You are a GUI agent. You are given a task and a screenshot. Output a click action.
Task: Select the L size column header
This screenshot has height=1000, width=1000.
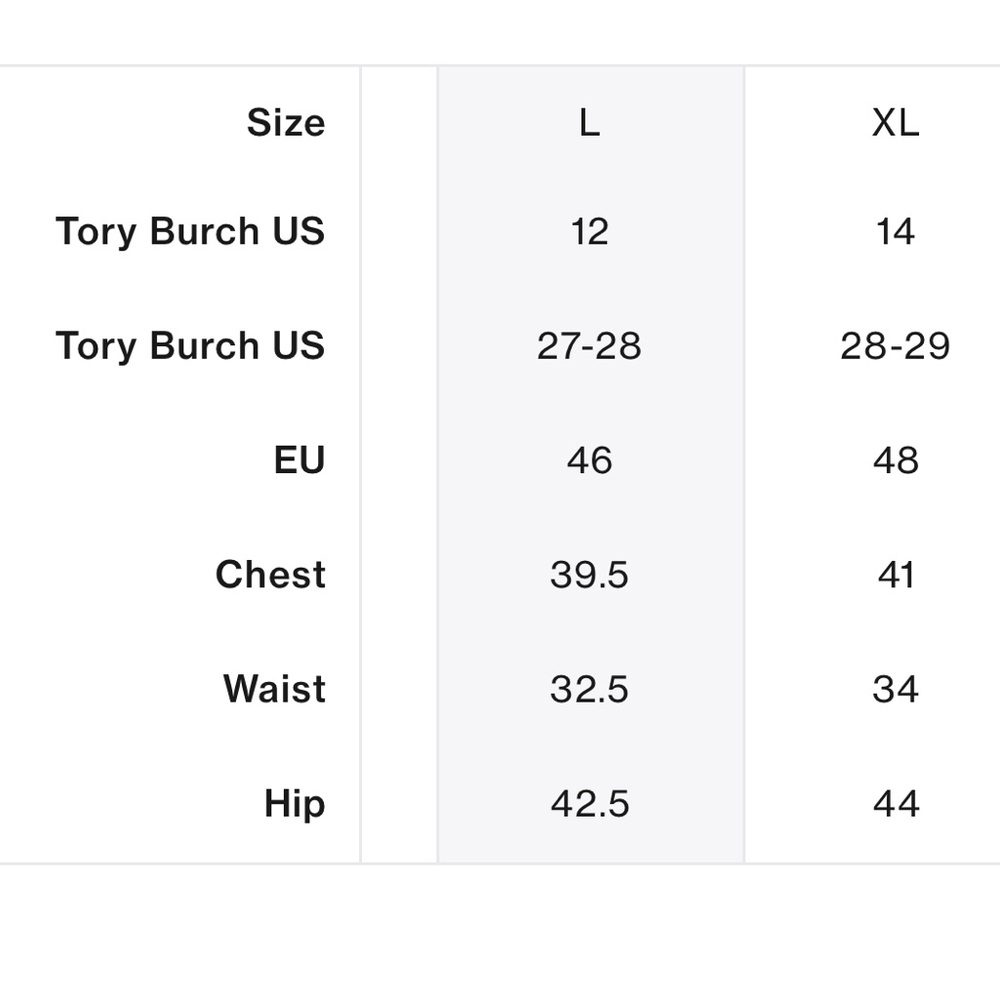[589, 123]
